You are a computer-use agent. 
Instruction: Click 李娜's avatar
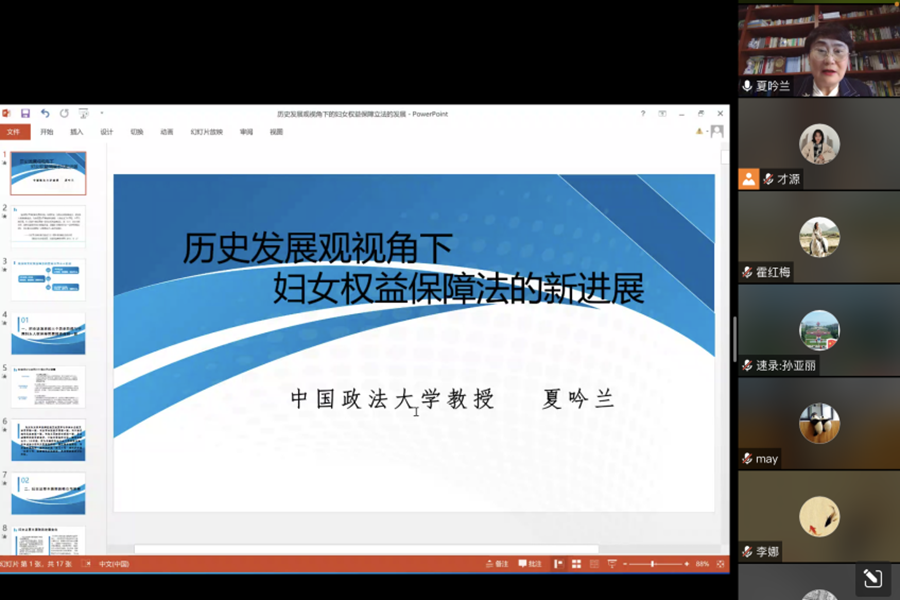819,517
